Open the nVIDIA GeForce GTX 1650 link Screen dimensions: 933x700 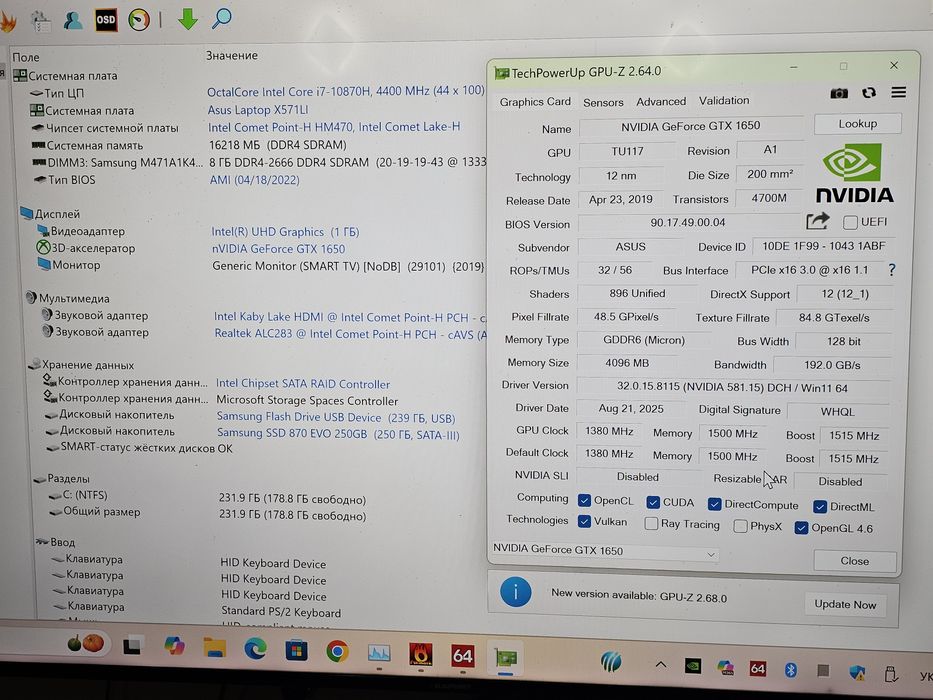pyautogui.click(x=278, y=249)
